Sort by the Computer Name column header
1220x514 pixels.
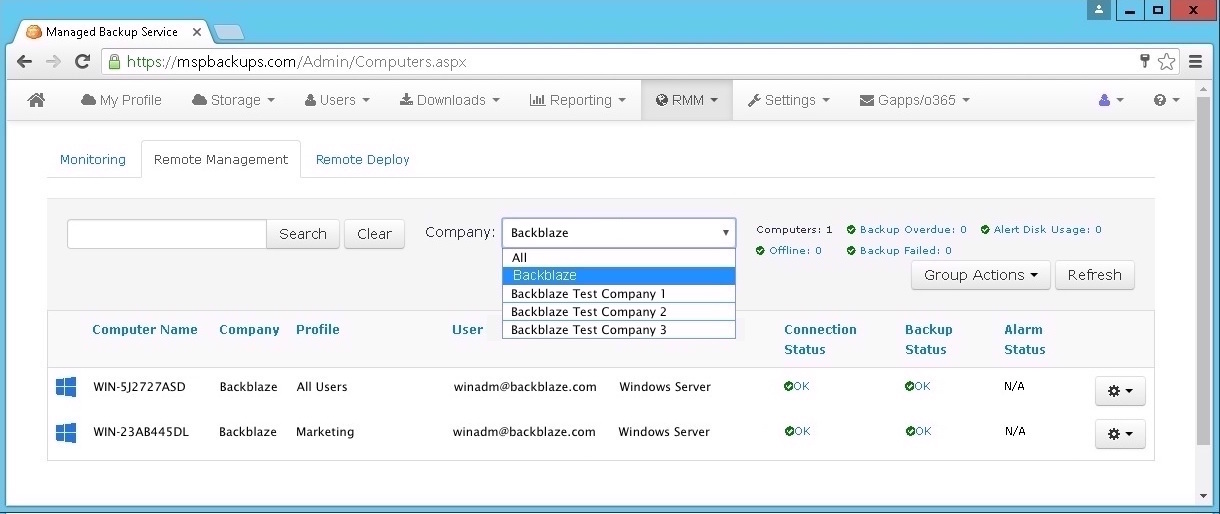click(x=145, y=330)
